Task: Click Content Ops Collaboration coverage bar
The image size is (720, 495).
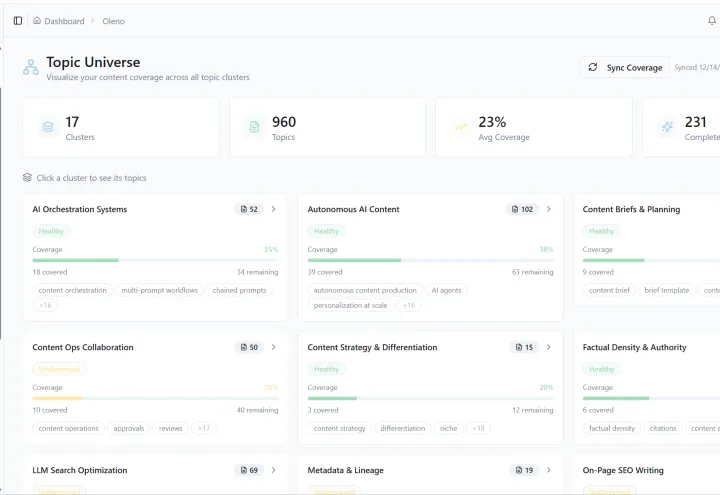Action: point(155,398)
